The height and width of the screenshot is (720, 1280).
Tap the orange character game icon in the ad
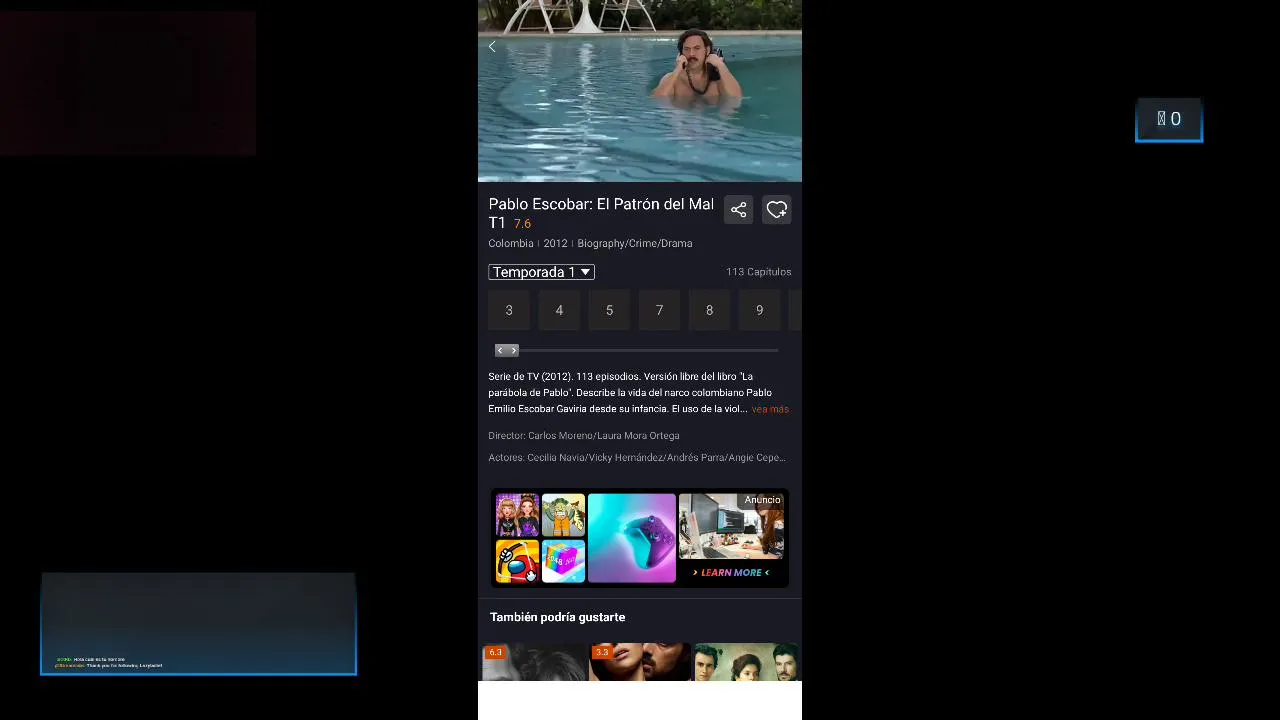coord(563,515)
